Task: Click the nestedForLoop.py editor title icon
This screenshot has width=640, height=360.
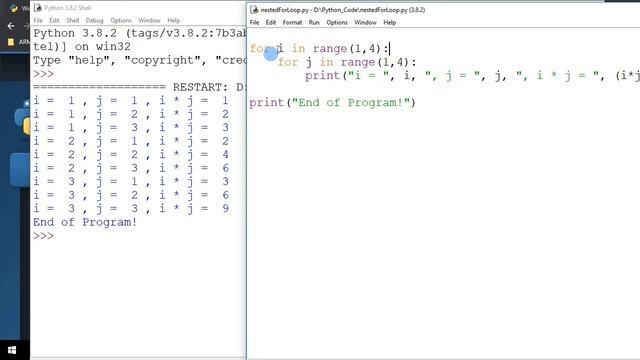Action: coord(254,10)
